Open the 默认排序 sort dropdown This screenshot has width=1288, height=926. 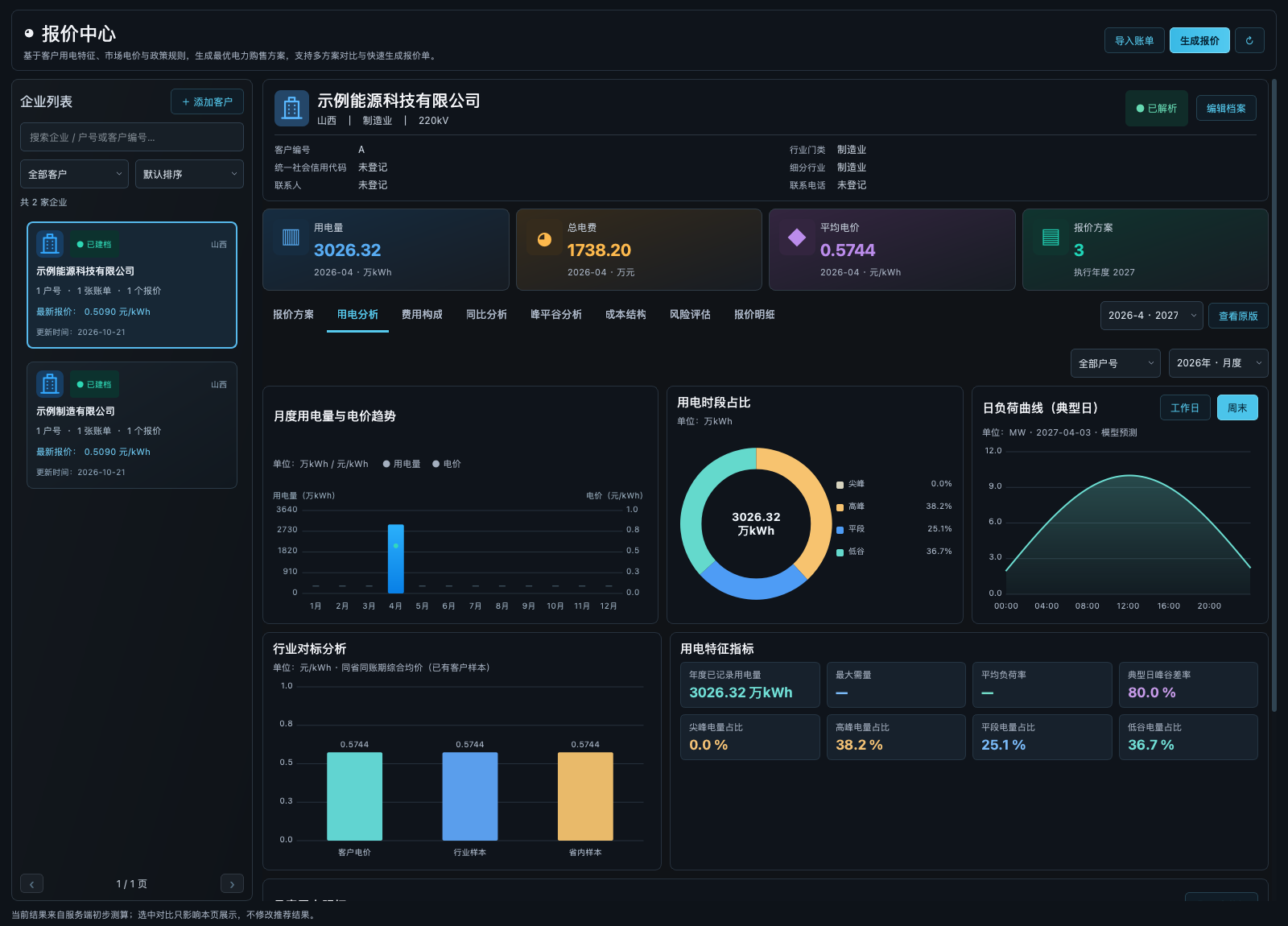[x=189, y=174]
